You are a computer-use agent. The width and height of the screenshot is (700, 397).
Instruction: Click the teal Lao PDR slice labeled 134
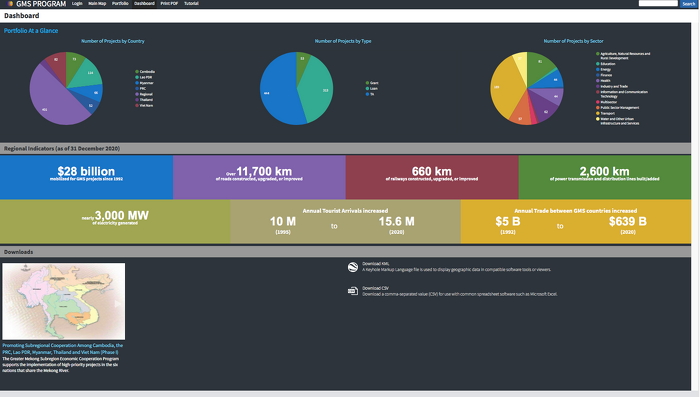(x=87, y=74)
